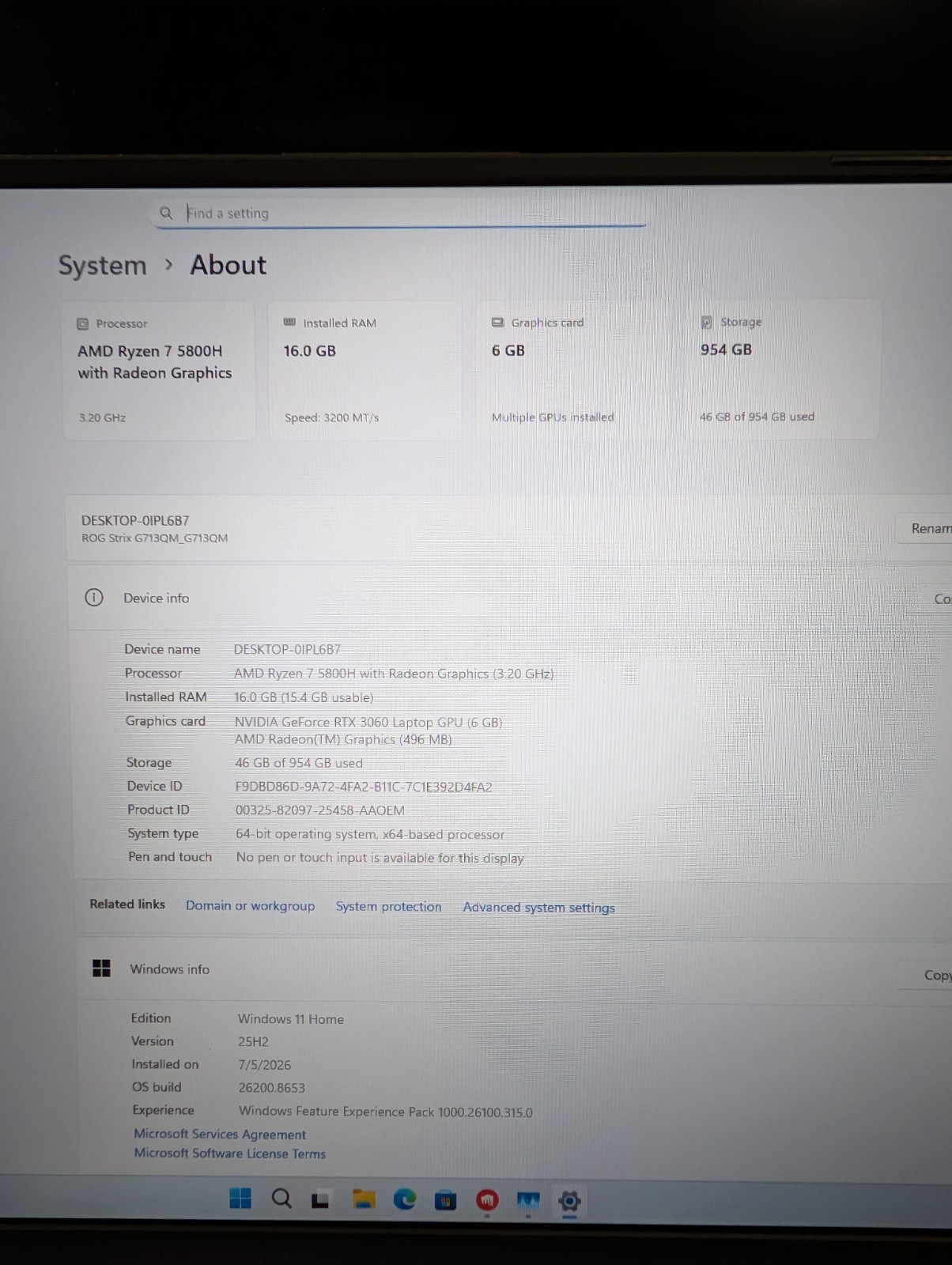Viewport: 952px width, 1265px height.
Task: Open the Storage summary card
Action: [x=782, y=368]
